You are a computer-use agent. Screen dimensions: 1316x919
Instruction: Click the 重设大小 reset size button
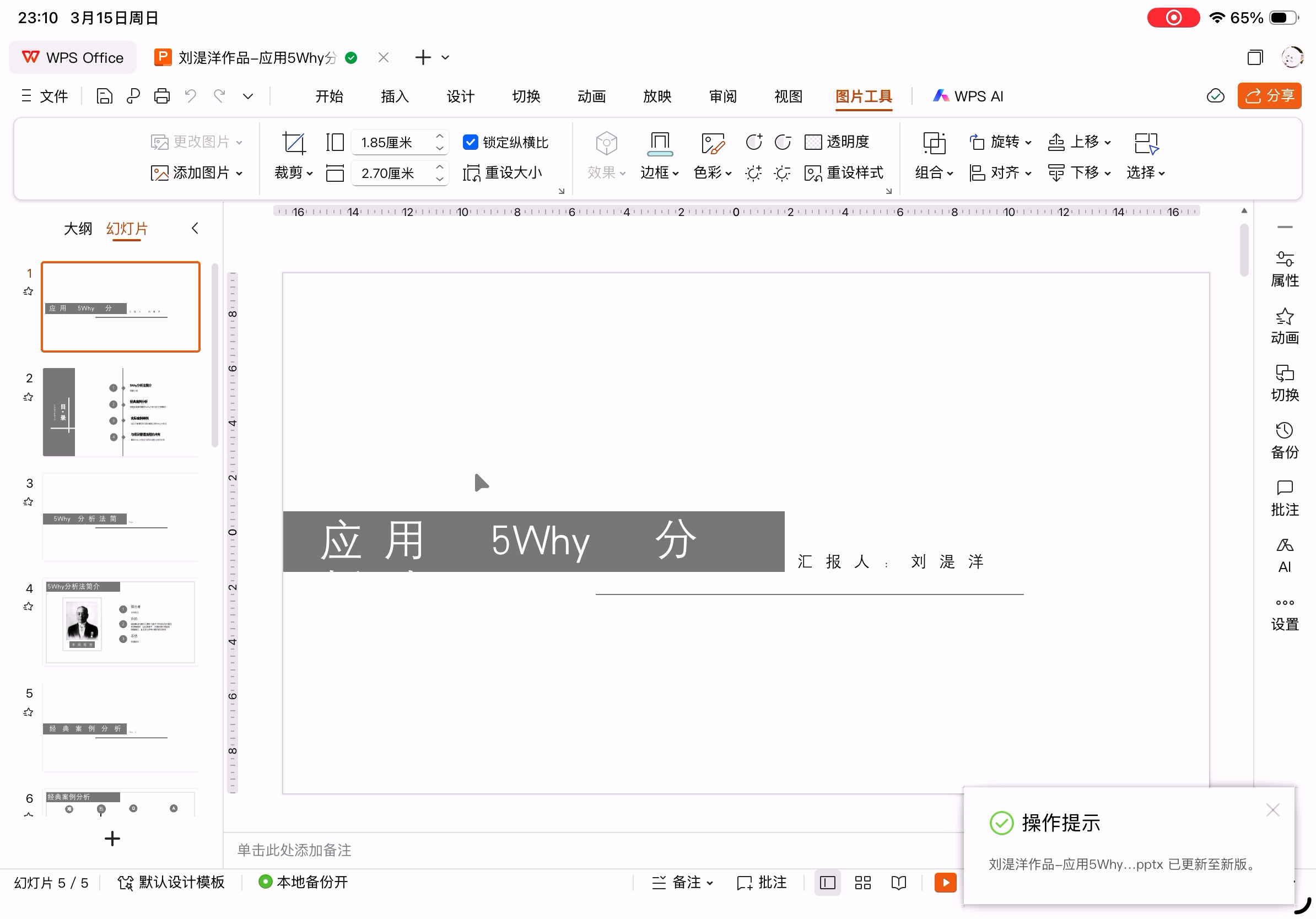[x=503, y=172]
